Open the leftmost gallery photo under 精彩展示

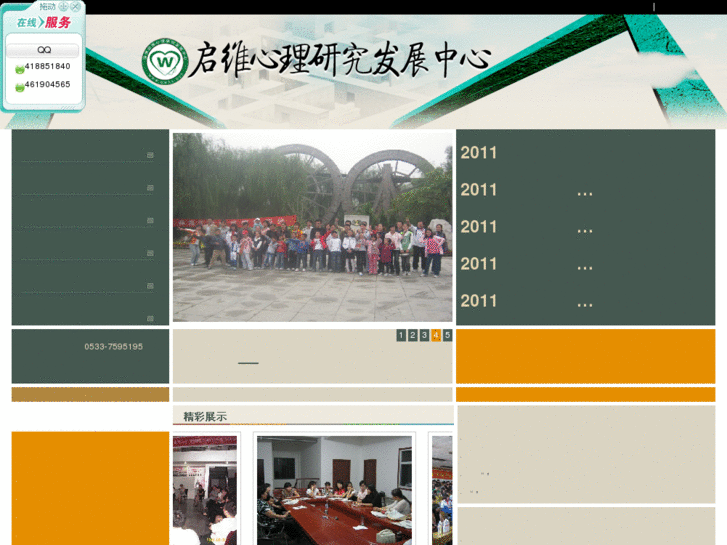[x=205, y=490]
